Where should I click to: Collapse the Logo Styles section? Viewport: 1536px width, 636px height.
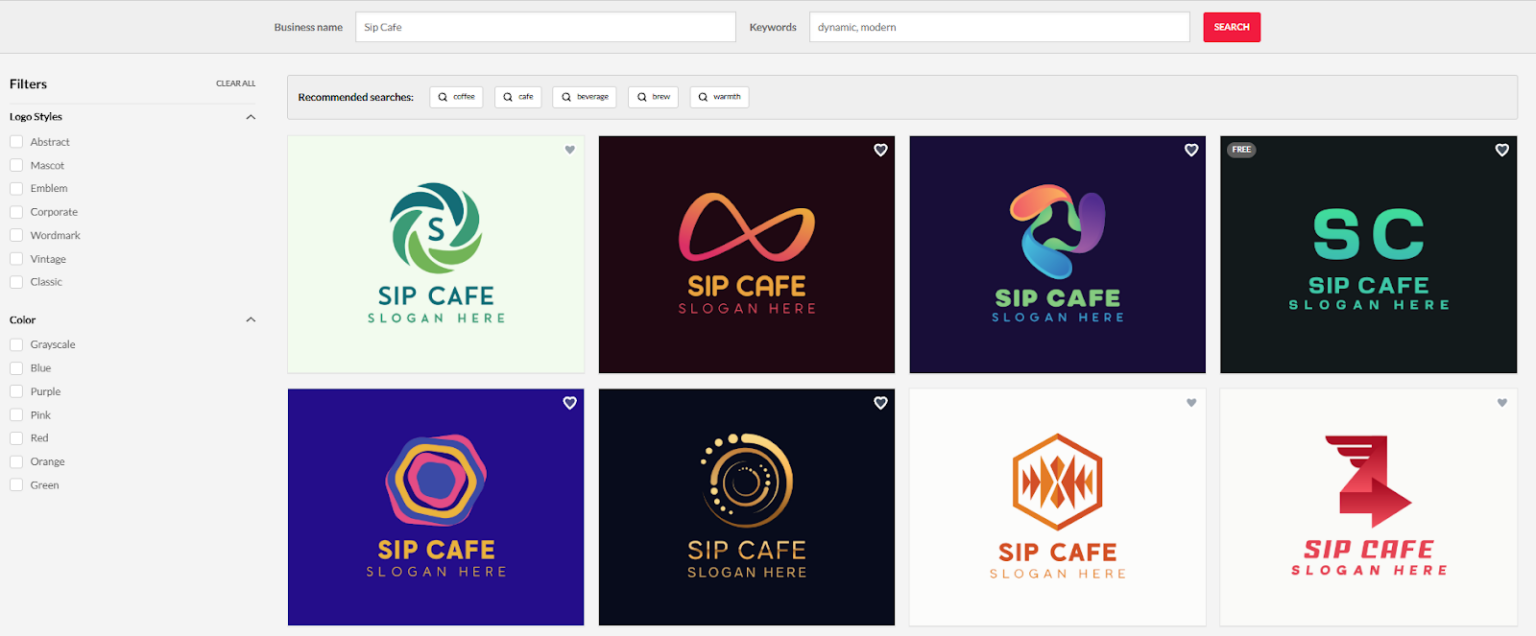251,116
